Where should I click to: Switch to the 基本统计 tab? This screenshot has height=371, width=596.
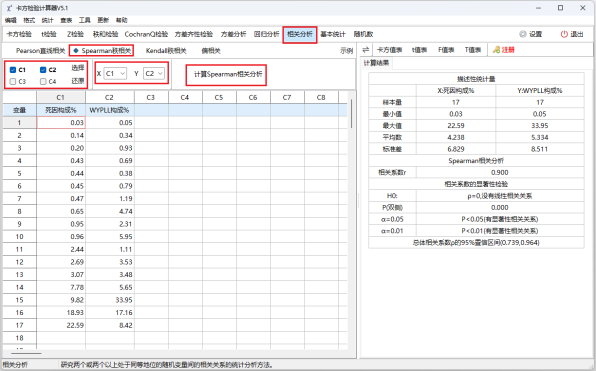[x=333, y=34]
